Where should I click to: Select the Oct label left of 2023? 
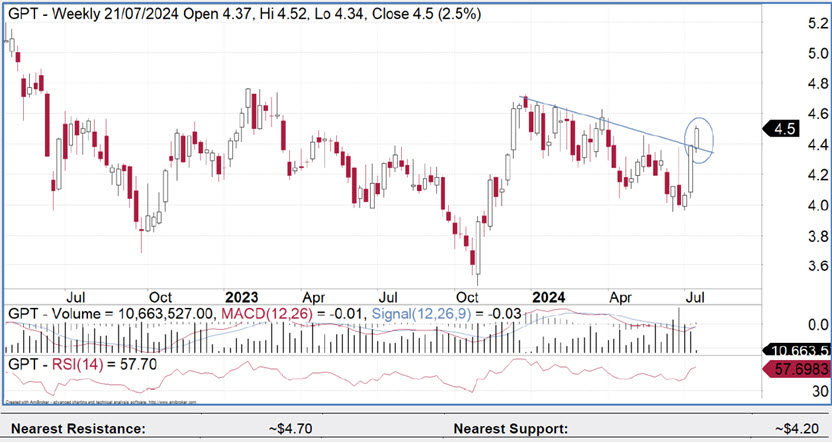[162, 297]
